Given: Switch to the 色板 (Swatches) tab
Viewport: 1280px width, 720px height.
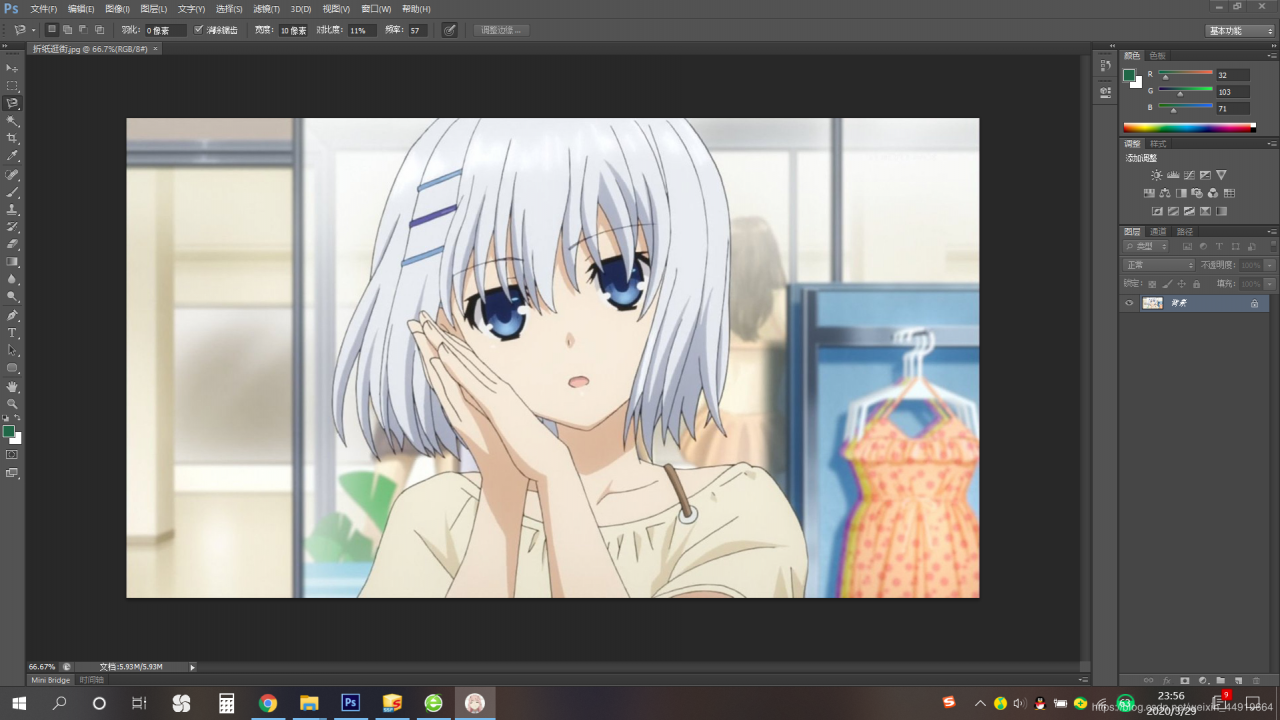Looking at the screenshot, I should point(1157,56).
